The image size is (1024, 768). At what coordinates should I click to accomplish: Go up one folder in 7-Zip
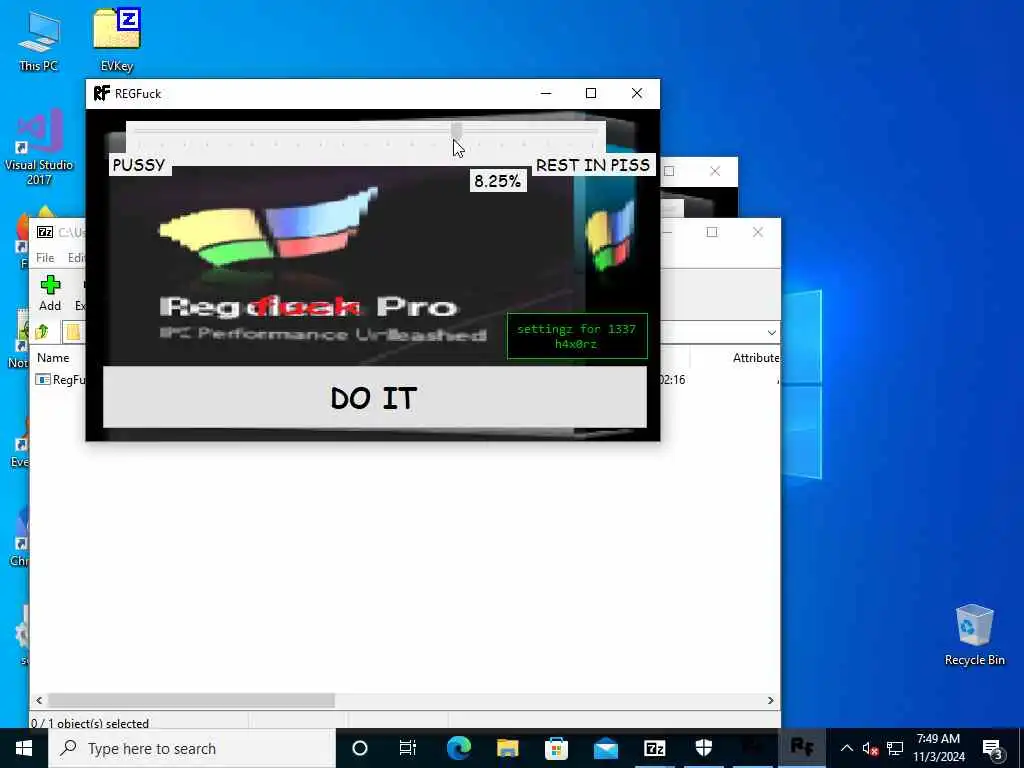coord(42,332)
